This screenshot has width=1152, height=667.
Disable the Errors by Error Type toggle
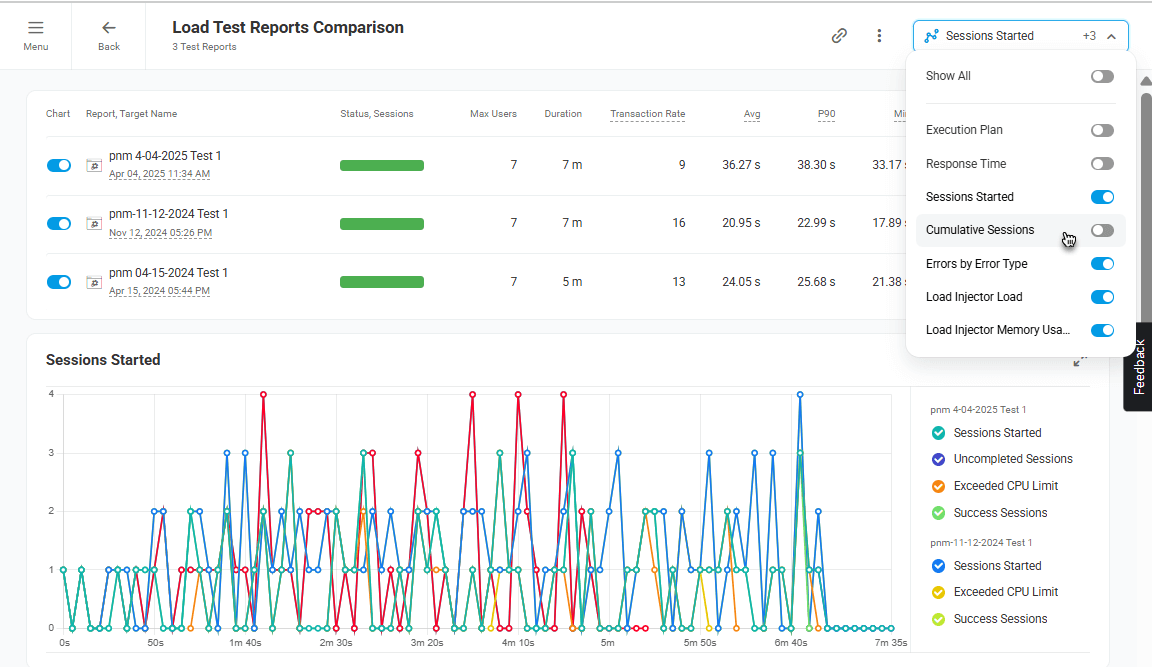tap(1102, 264)
